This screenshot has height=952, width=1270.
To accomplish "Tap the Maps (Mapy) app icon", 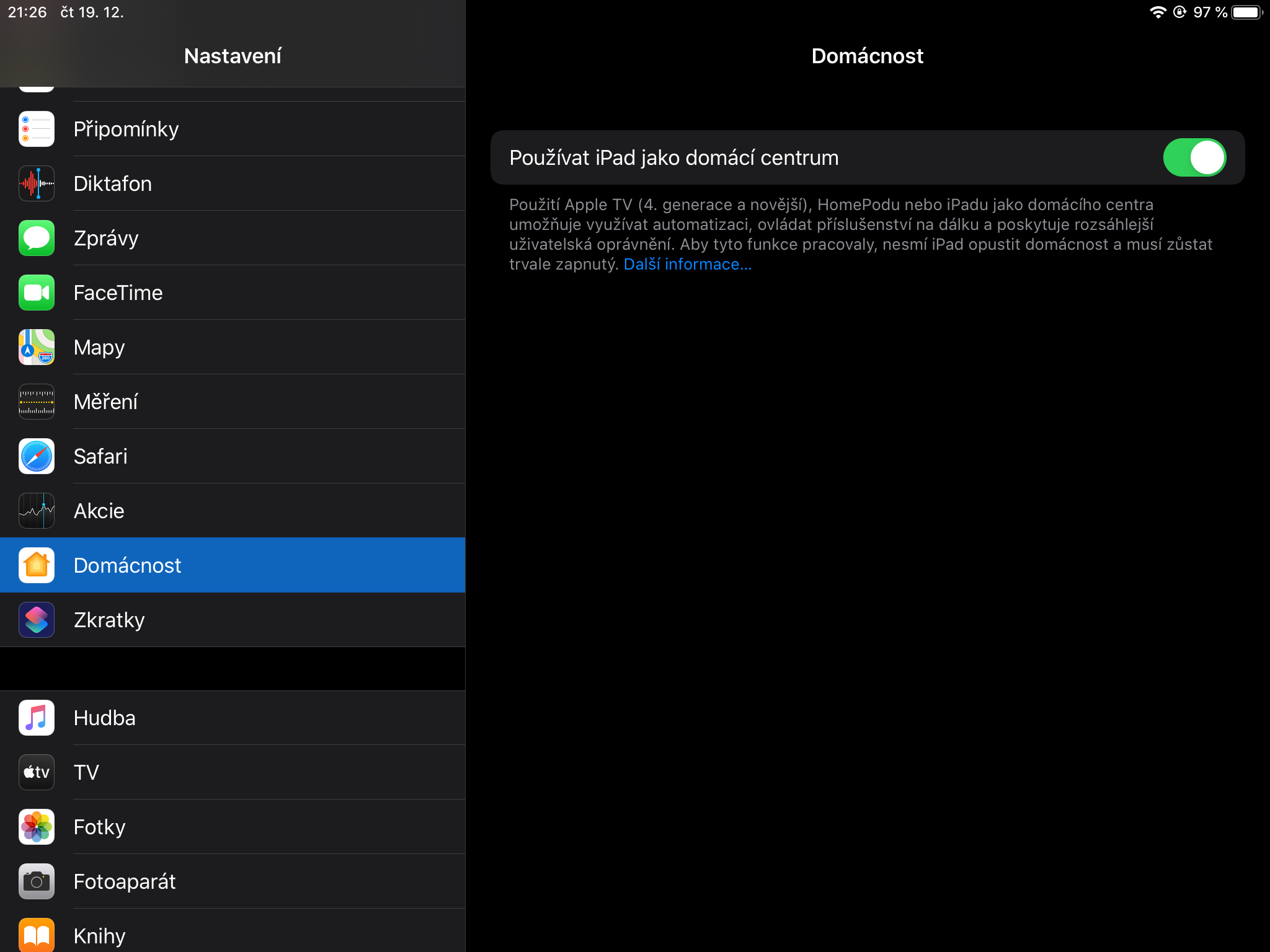I will click(37, 347).
